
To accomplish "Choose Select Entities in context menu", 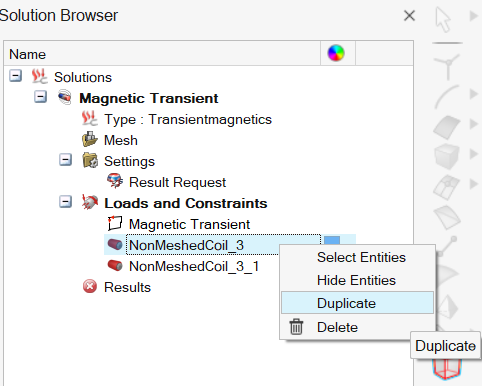I will (361, 257).
